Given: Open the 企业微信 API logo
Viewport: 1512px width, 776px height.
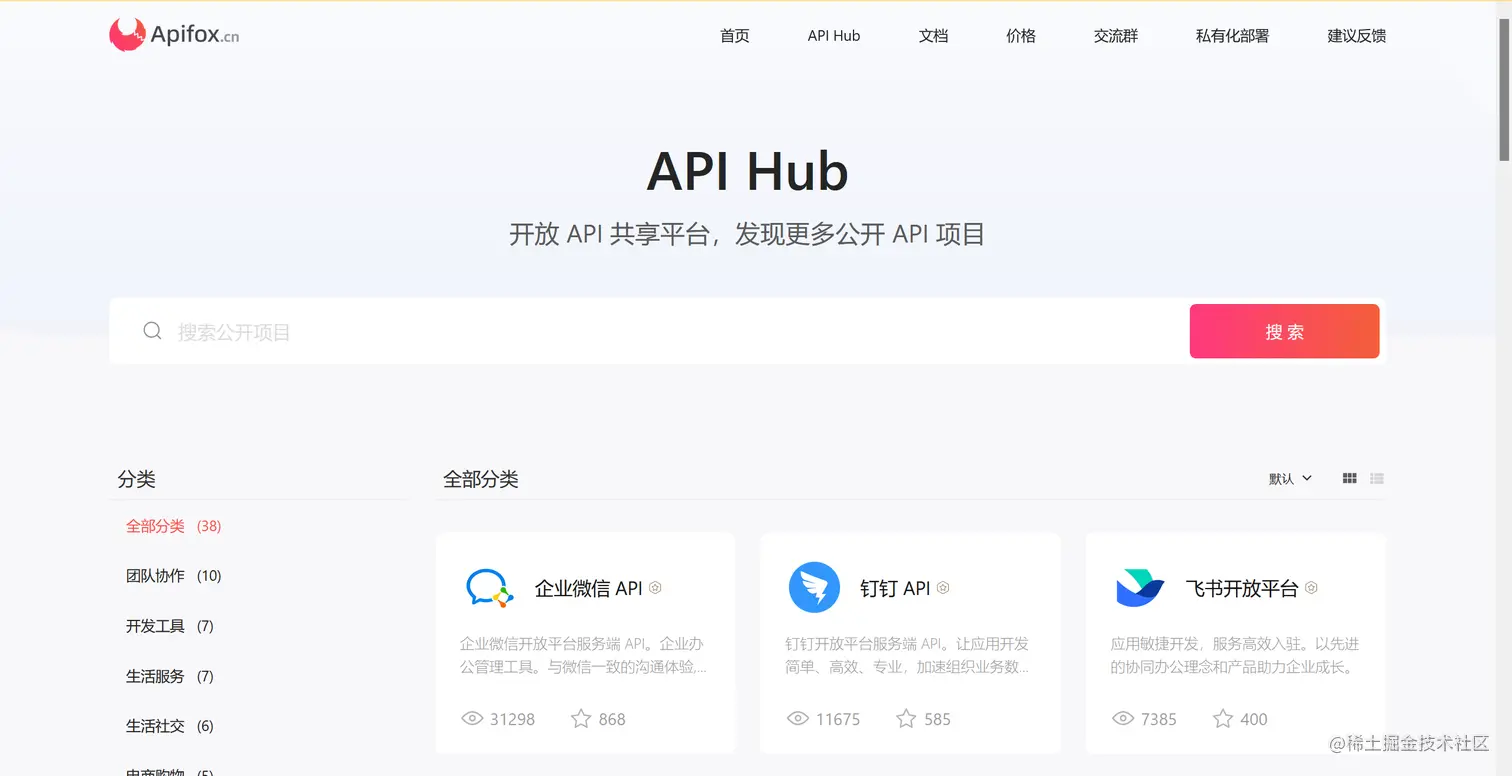Looking at the screenshot, I should point(489,588).
